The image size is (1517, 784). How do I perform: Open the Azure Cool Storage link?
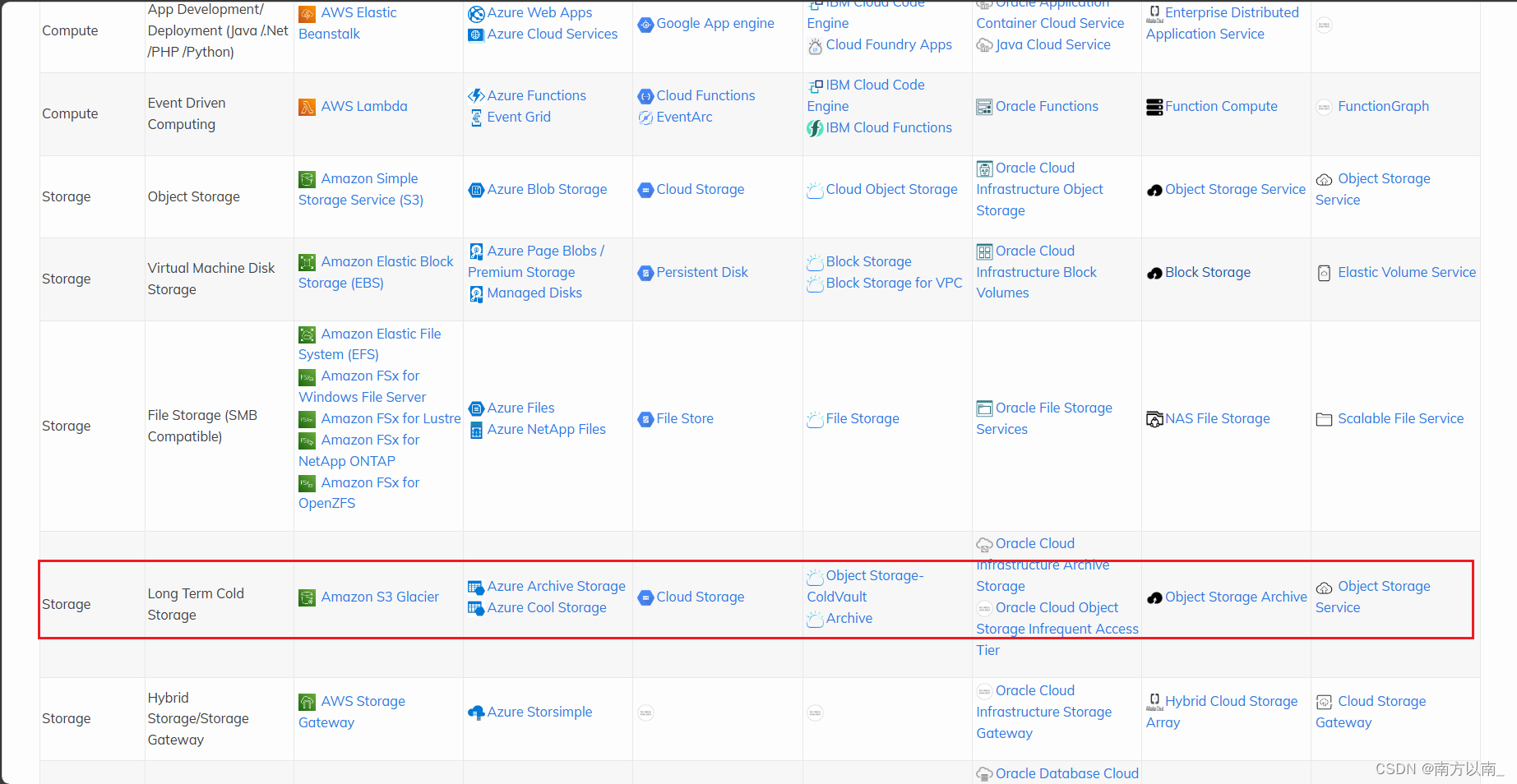click(547, 608)
